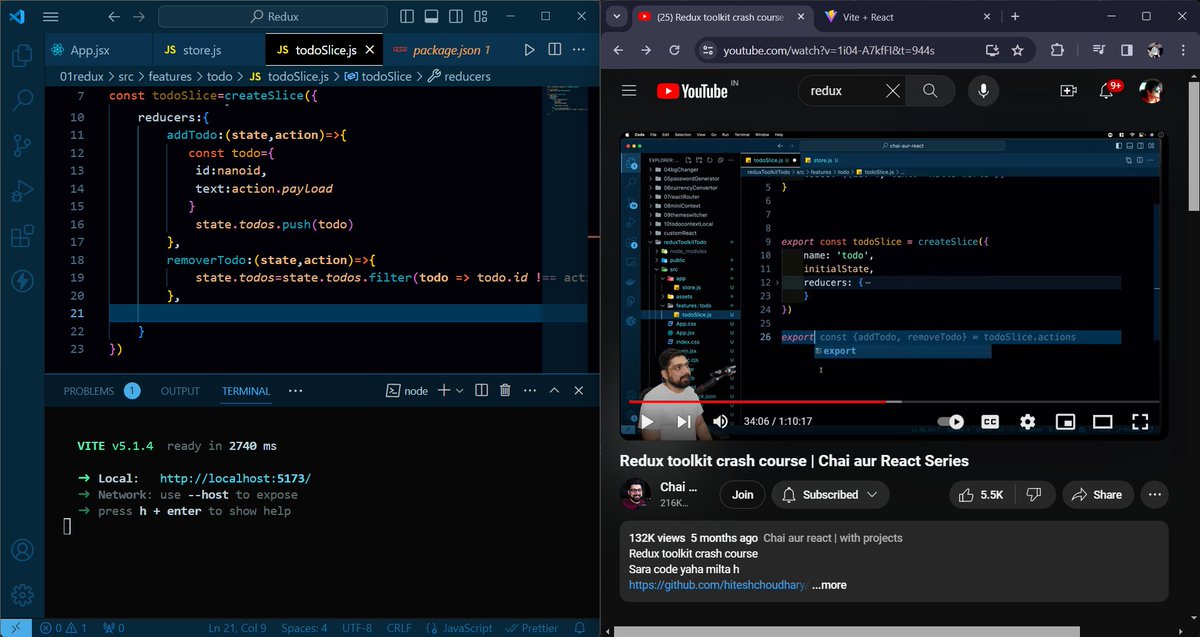
Task: Open the OUTPUT panel tab
Action: click(180, 391)
